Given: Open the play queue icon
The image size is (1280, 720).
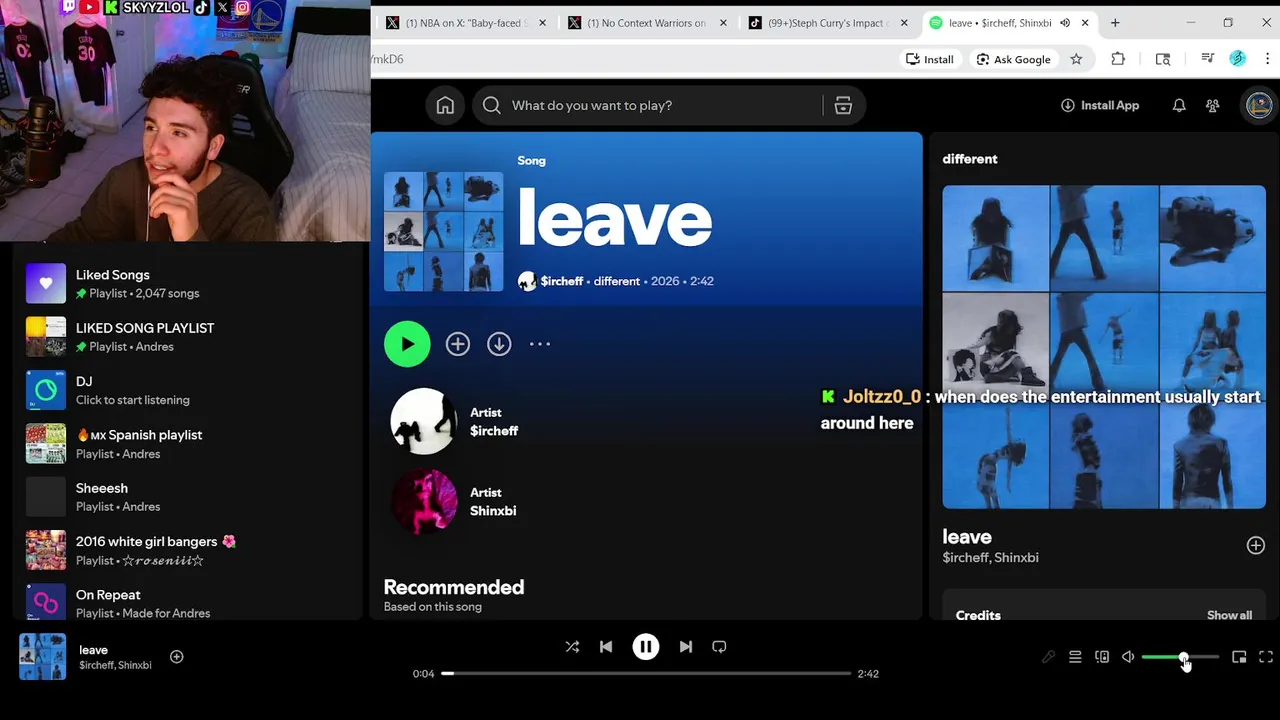Looking at the screenshot, I should [x=1075, y=657].
